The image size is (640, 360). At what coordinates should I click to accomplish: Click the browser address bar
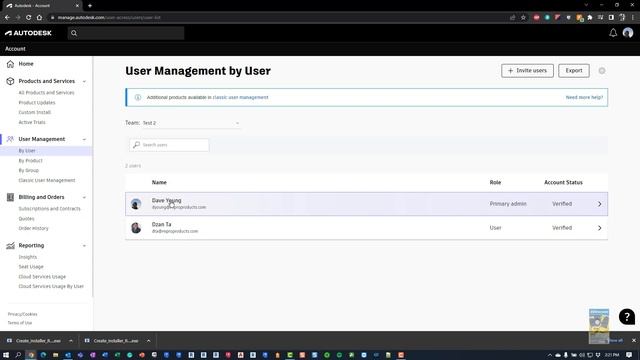tap(278, 18)
